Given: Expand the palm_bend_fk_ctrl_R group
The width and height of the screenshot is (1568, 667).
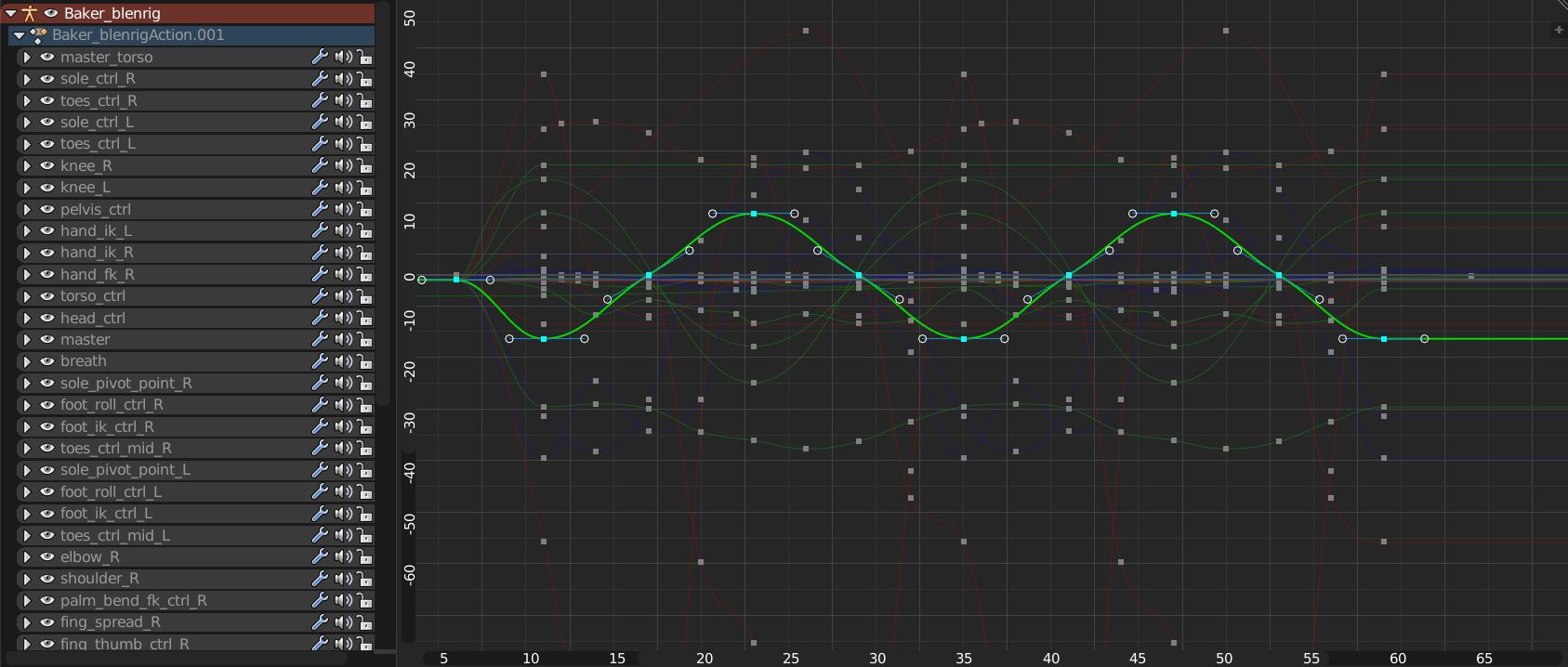Looking at the screenshot, I should 27,600.
